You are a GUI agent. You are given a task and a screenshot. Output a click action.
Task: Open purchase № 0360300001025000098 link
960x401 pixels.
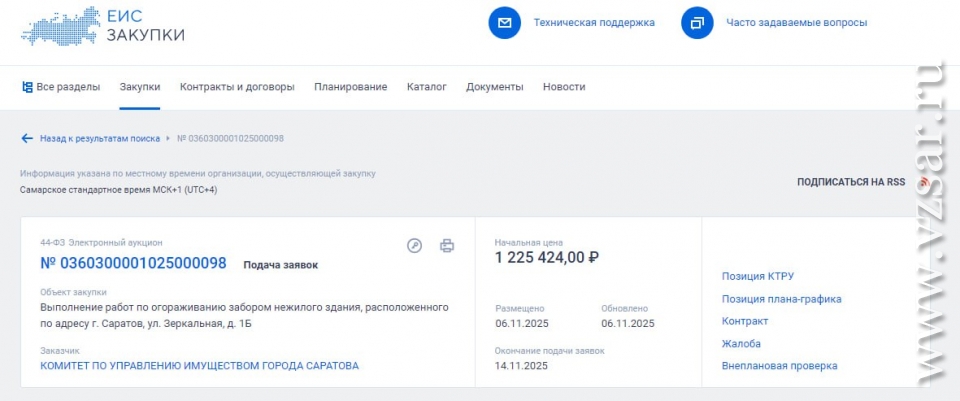click(x=133, y=264)
